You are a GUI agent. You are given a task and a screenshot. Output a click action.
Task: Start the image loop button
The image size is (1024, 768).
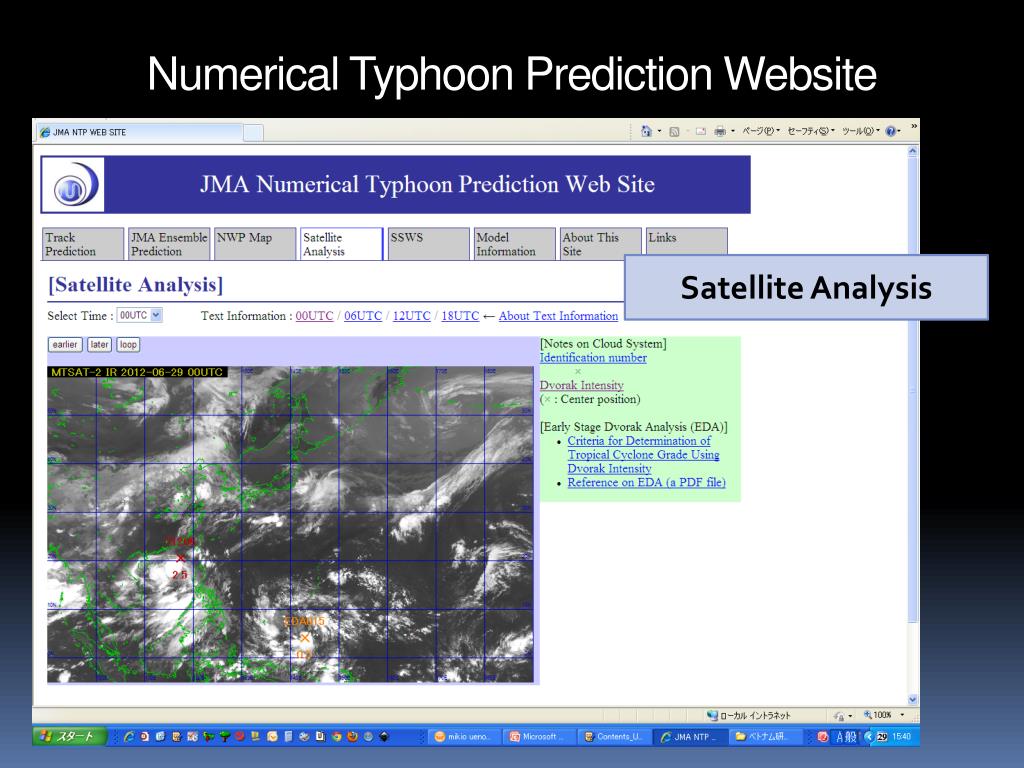click(x=128, y=345)
